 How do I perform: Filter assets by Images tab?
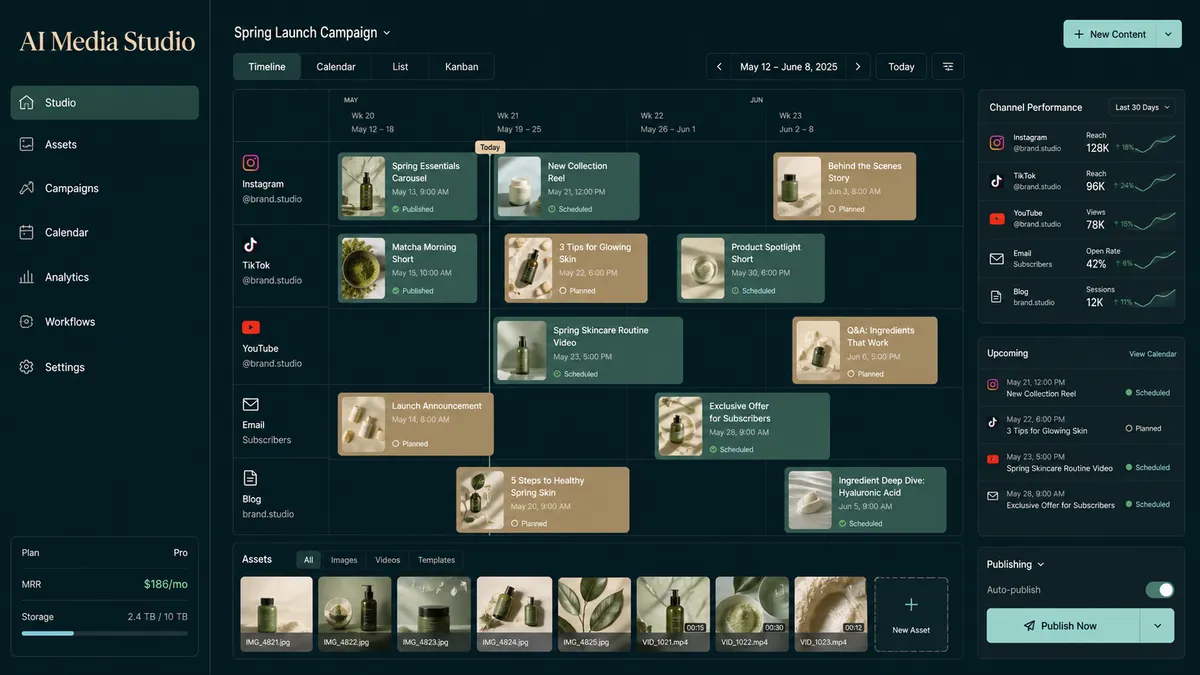pyautogui.click(x=344, y=560)
